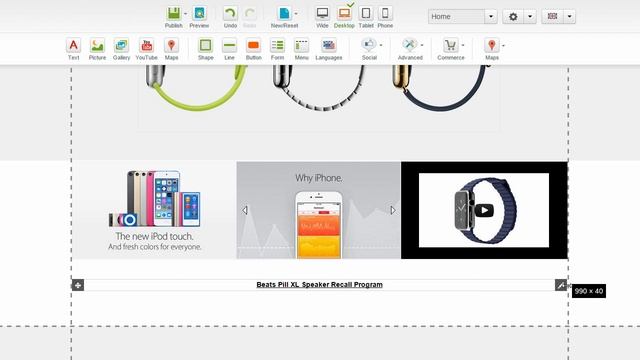
Task: Expand the Social dropdown arrow
Action: (381, 45)
